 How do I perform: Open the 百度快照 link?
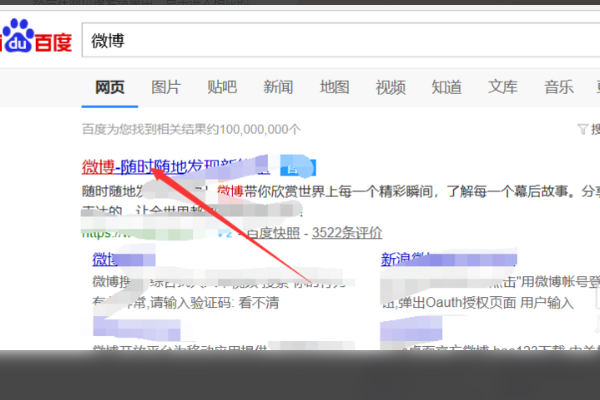pos(273,233)
